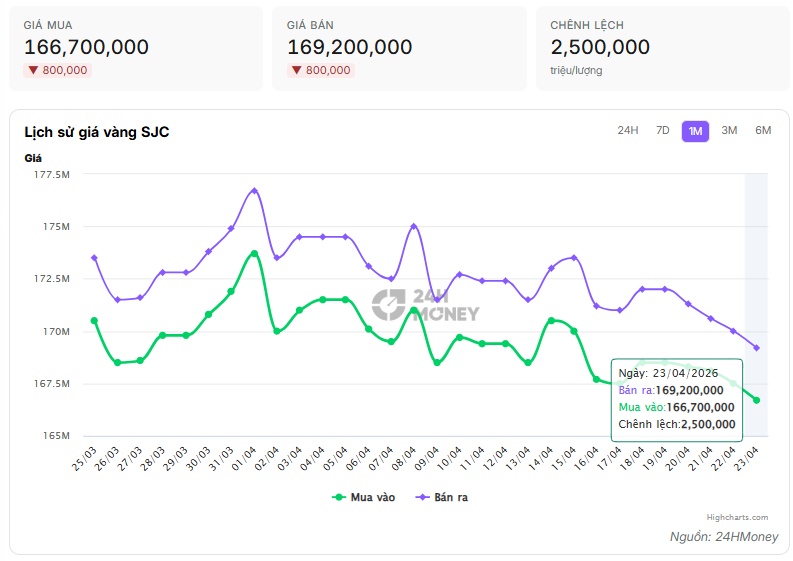Select the 24H time range tab
The image size is (793, 561).
(628, 131)
